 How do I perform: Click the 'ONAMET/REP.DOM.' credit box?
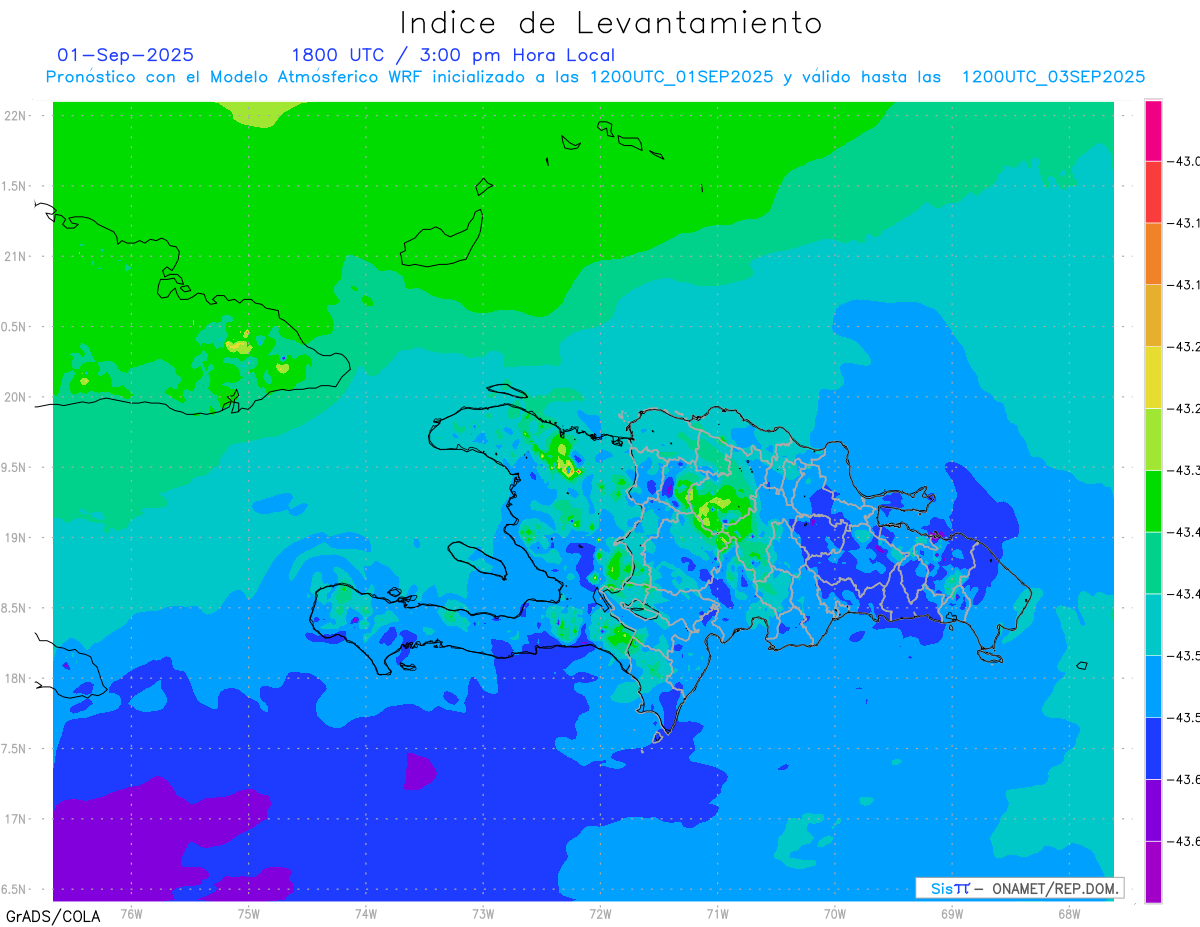pyautogui.click(x=1020, y=888)
